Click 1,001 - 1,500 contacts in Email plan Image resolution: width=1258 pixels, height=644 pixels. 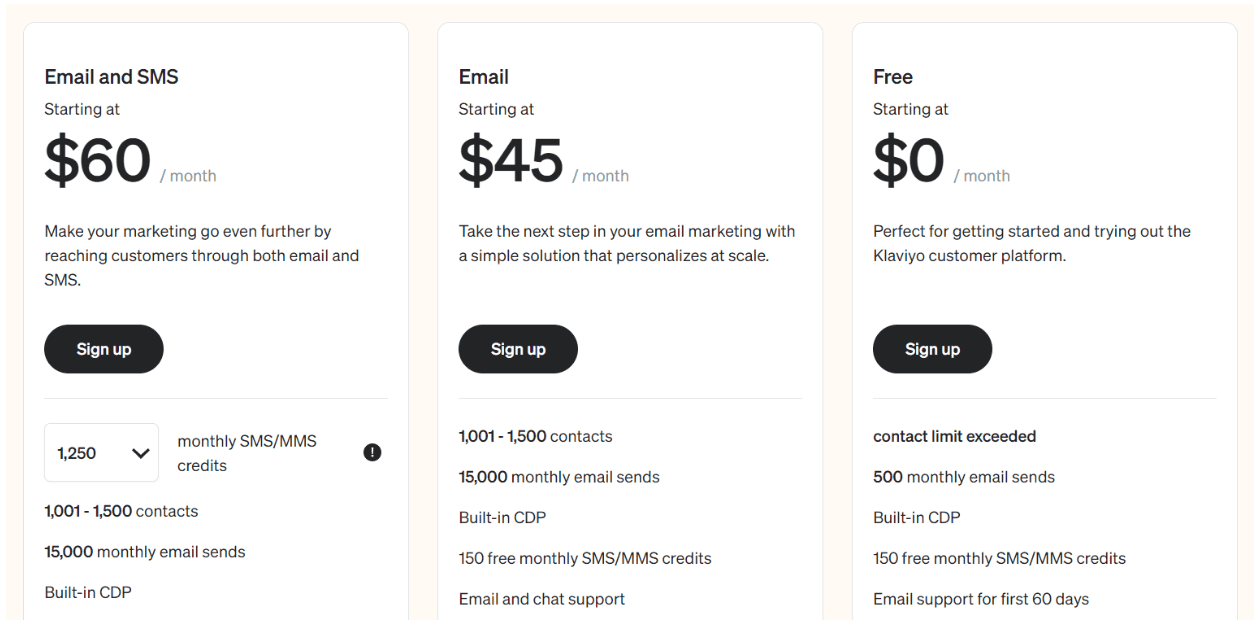pyautogui.click(x=536, y=436)
